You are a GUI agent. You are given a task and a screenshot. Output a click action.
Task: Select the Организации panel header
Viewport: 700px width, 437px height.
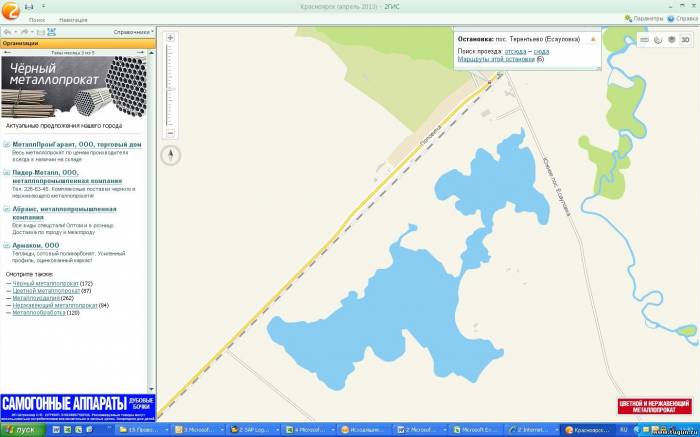click(x=78, y=43)
